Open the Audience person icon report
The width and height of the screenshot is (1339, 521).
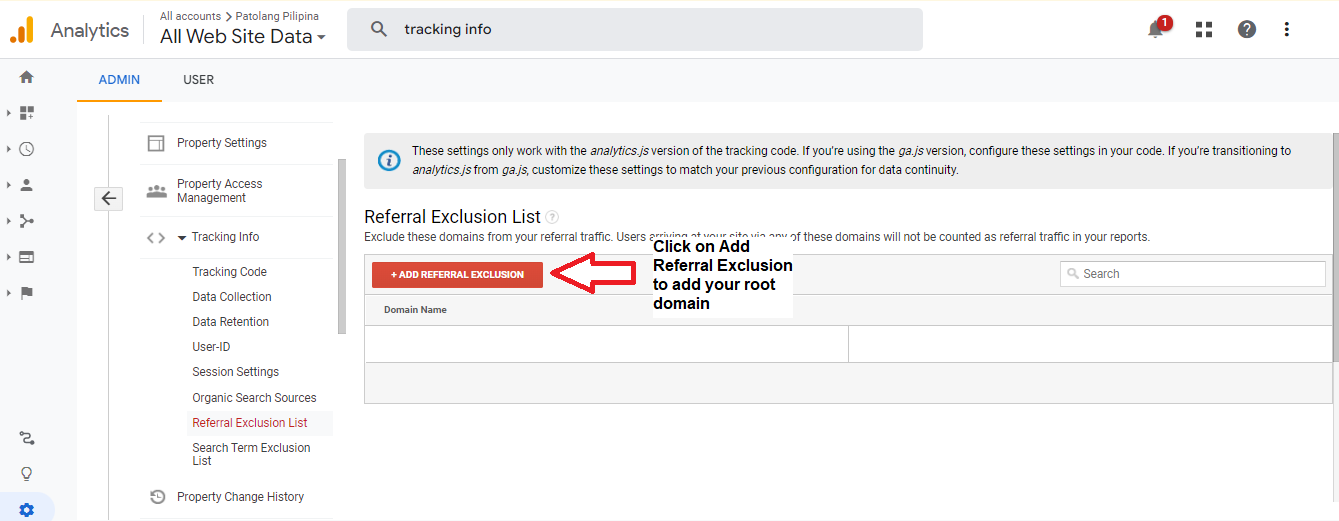point(26,185)
